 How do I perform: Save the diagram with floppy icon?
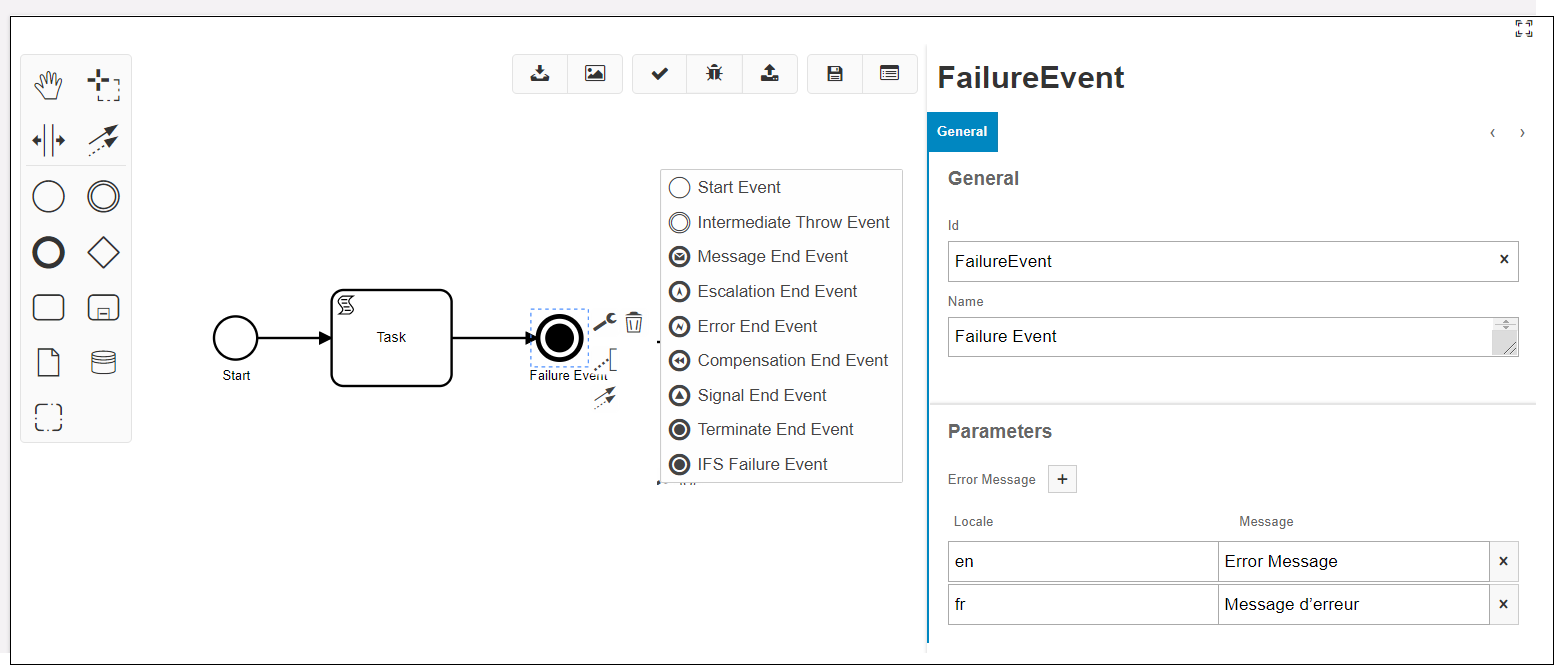pyautogui.click(x=835, y=73)
